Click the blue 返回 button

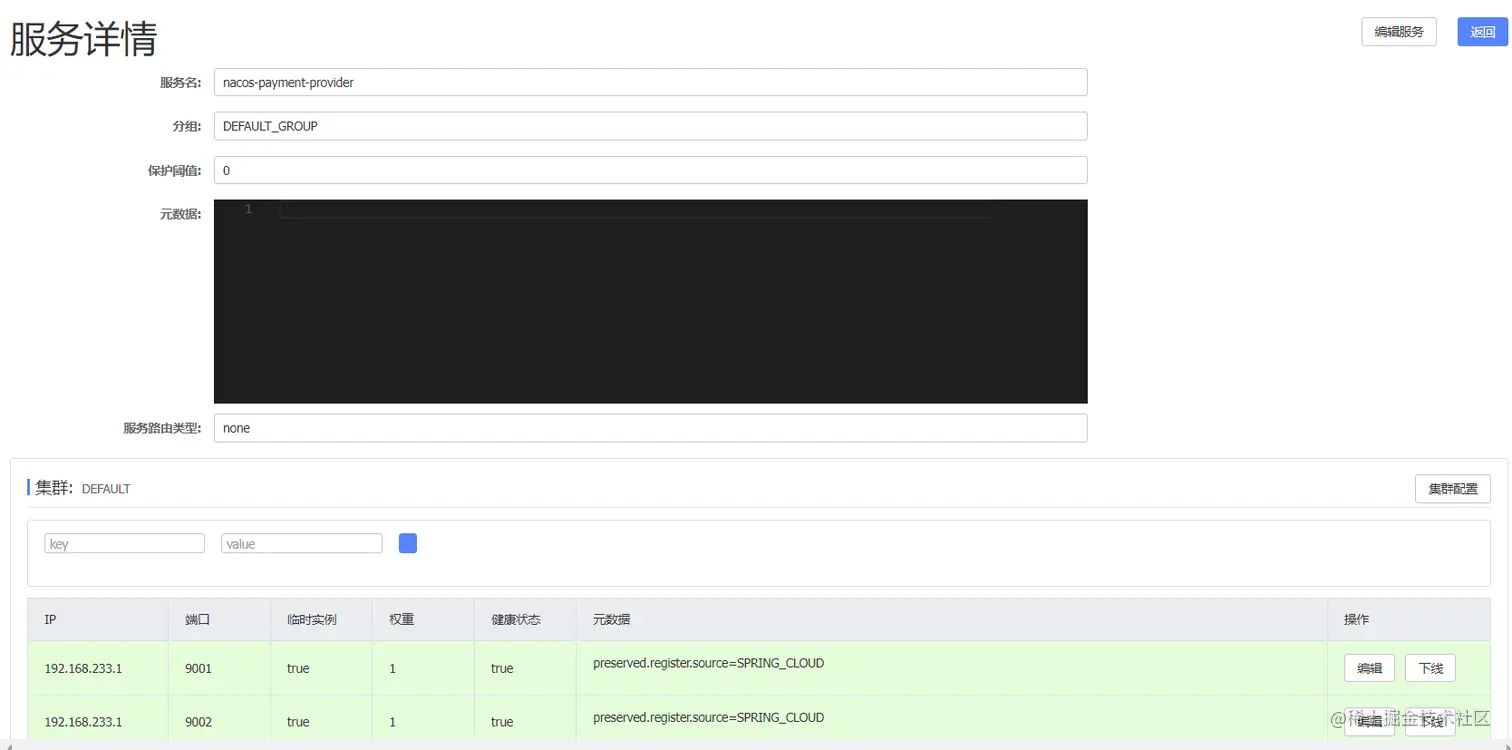(x=1482, y=32)
